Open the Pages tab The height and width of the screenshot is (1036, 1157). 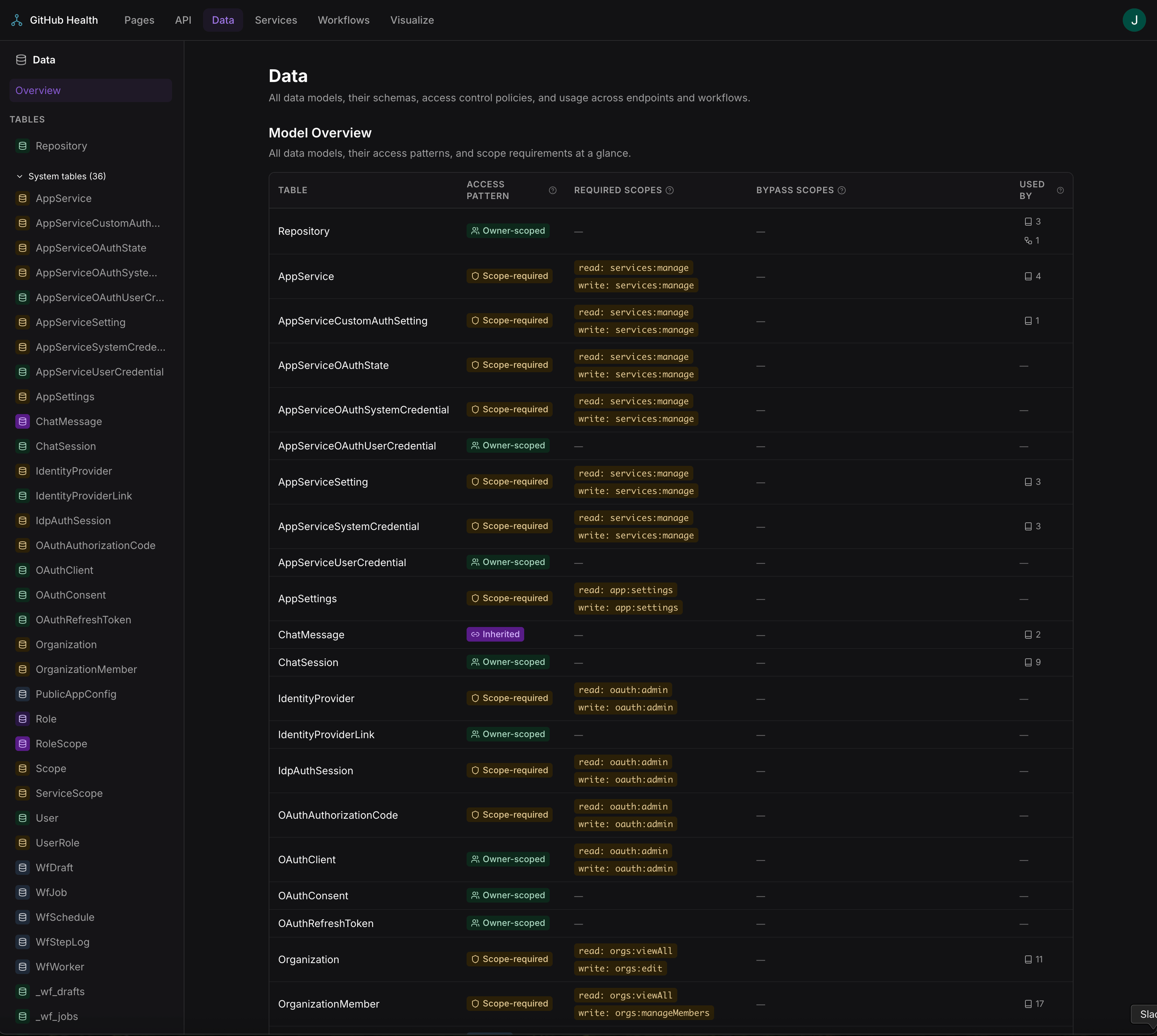pos(140,20)
